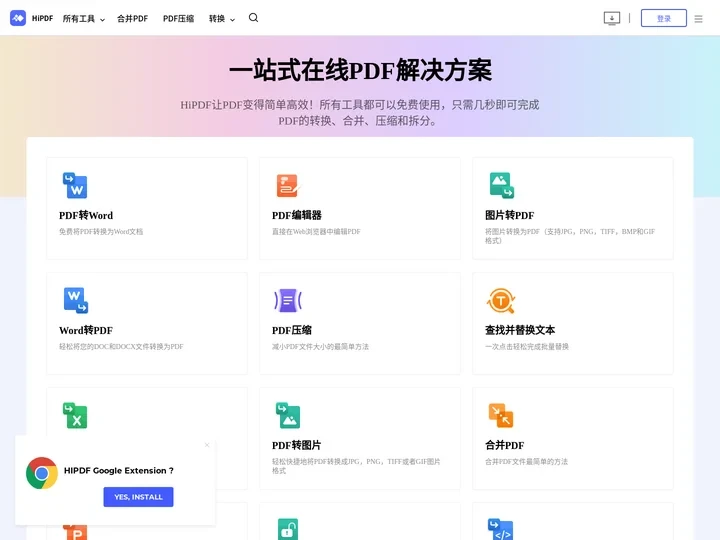Click the HiPDF logo icon
This screenshot has height=540, width=720.
click(18, 18)
